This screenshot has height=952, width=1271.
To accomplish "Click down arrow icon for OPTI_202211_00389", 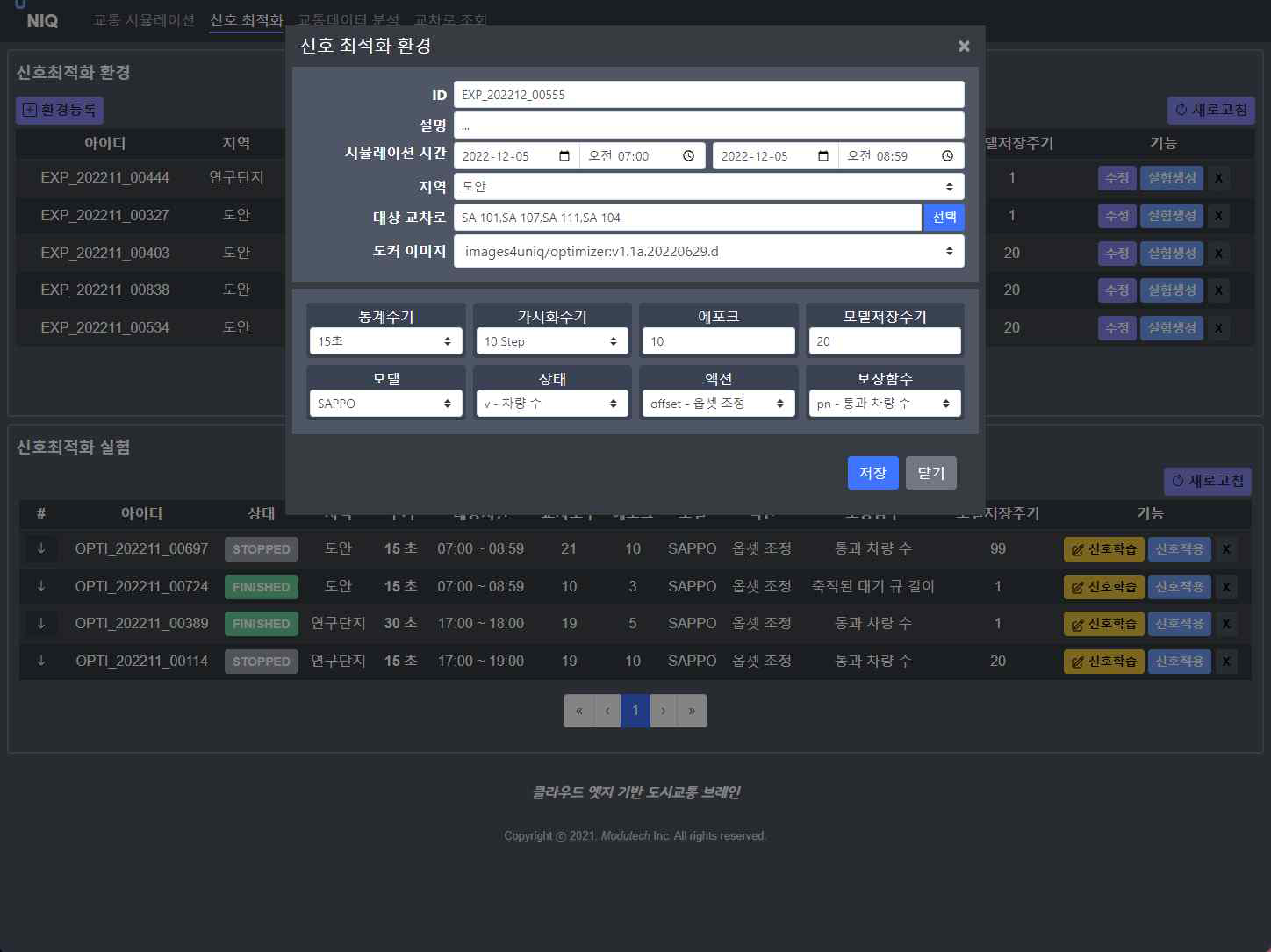I will coord(41,623).
